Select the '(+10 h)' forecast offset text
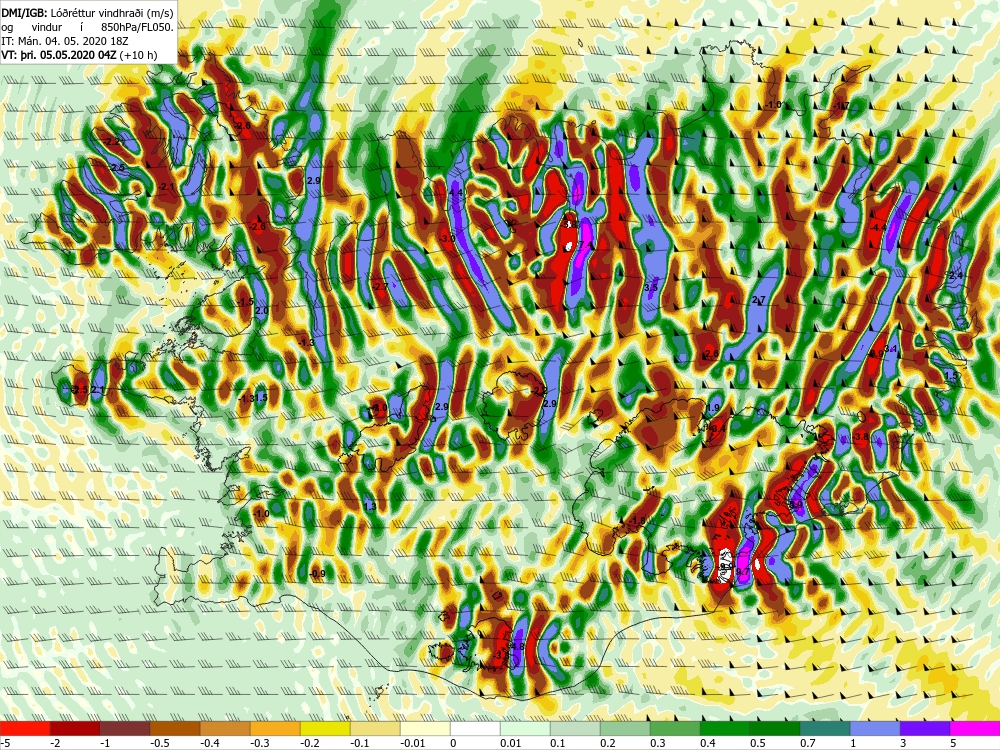 coord(140,54)
